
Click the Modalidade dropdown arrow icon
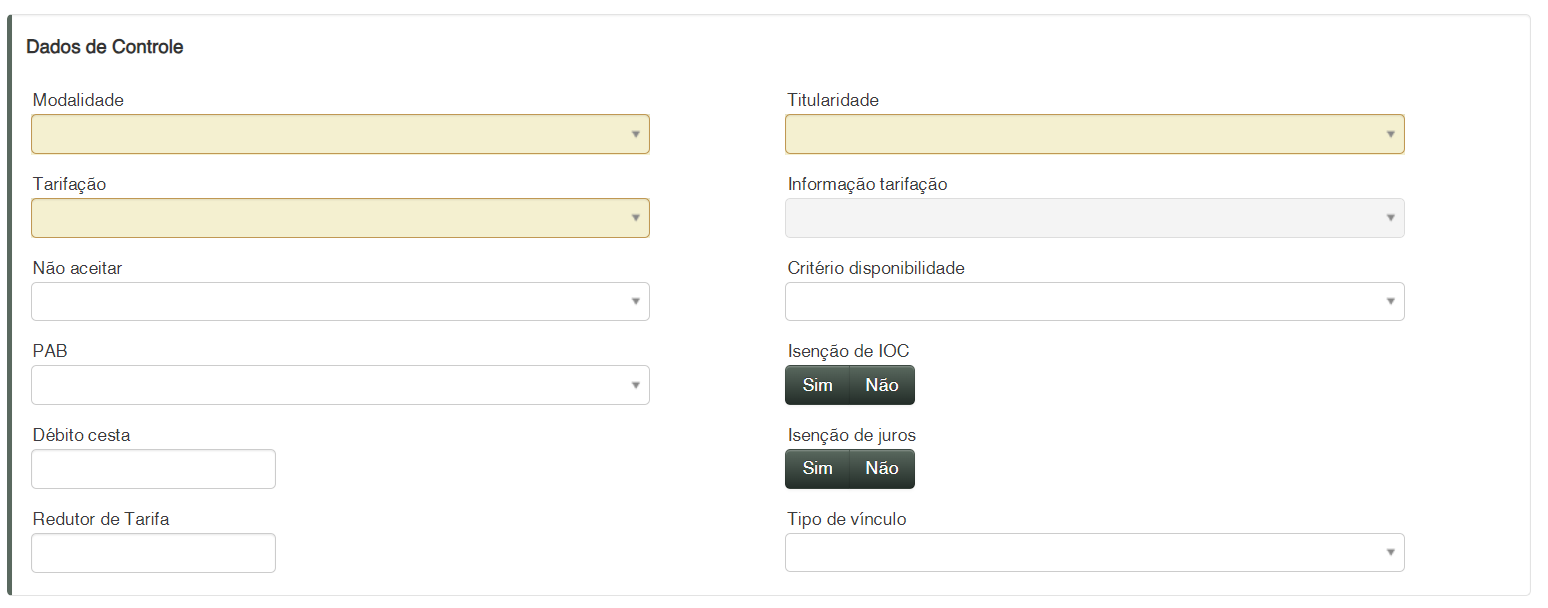[x=636, y=134]
